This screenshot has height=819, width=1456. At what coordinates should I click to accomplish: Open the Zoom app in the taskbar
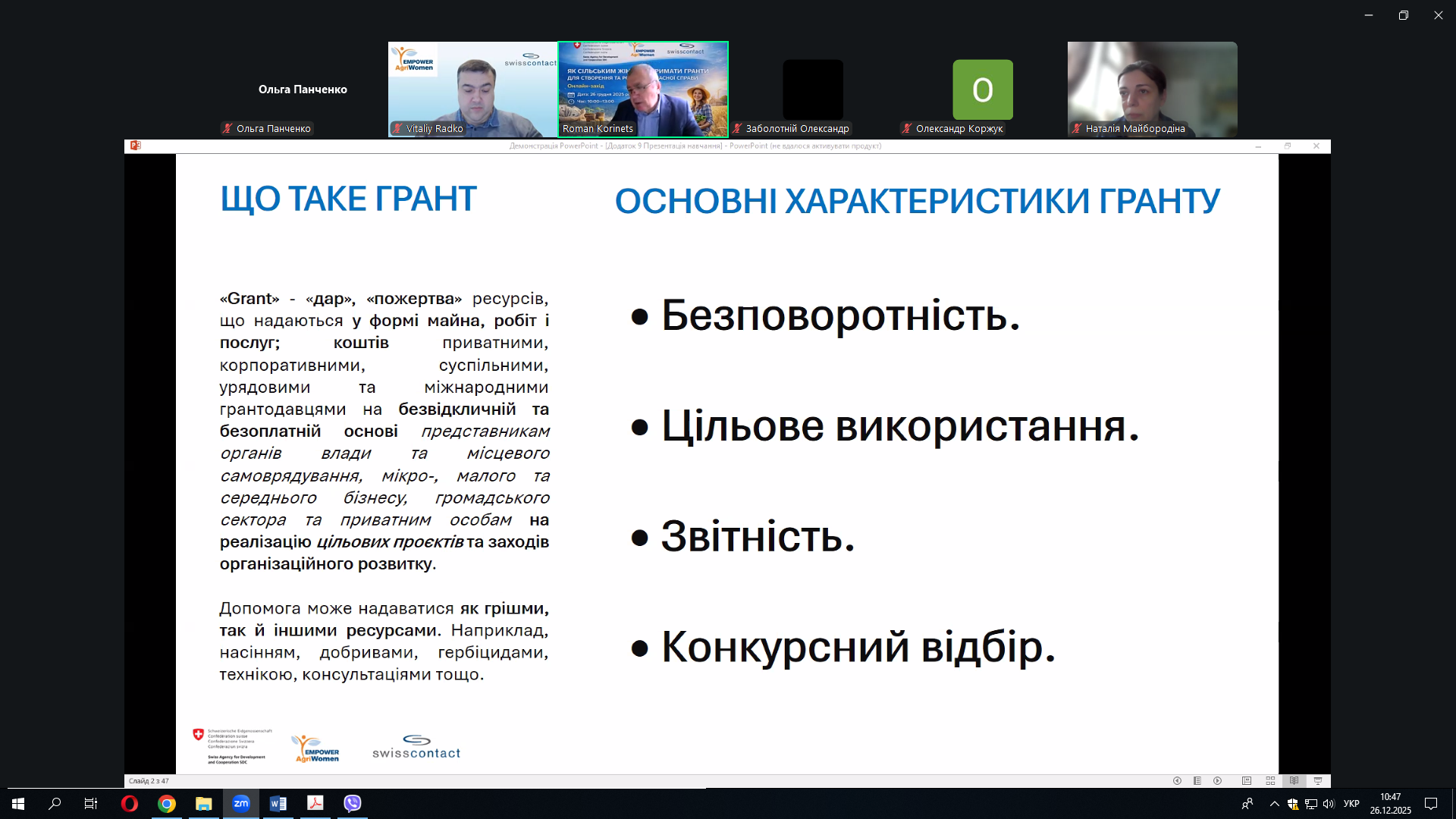click(241, 804)
